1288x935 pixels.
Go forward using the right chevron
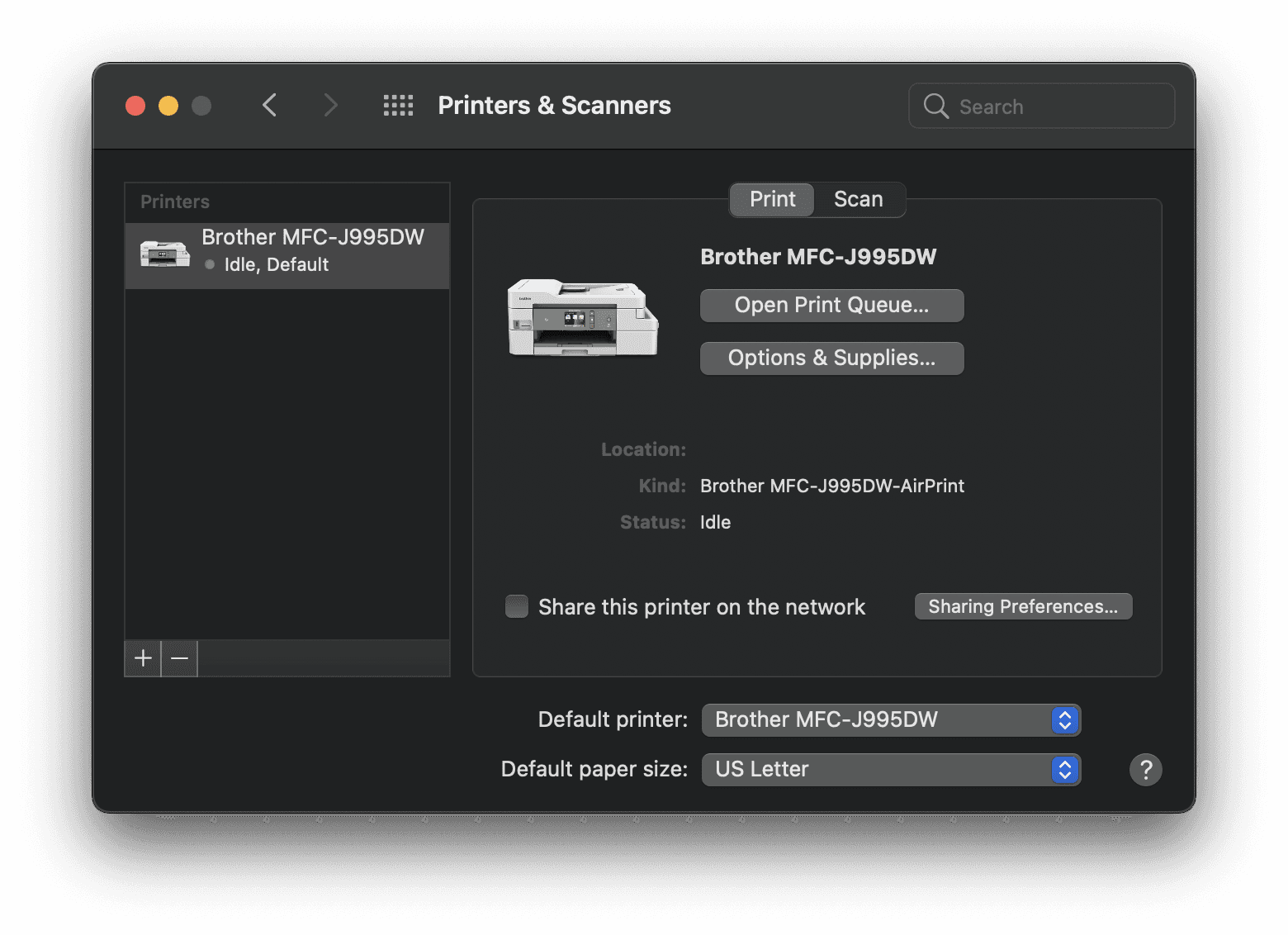330,106
